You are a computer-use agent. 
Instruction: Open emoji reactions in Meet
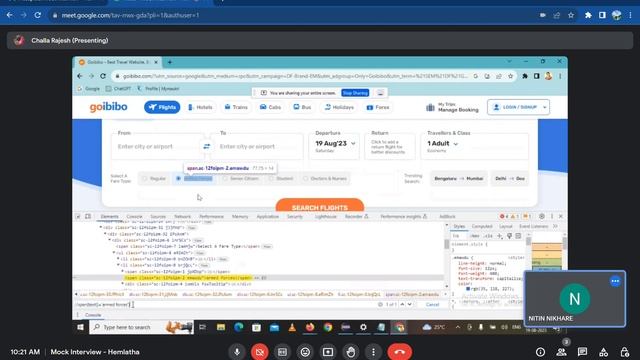point(305,352)
